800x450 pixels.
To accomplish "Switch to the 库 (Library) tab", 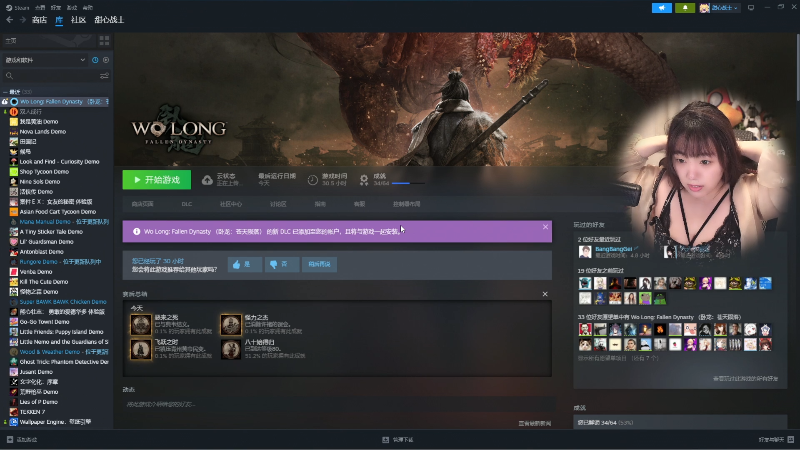I will click(59, 20).
